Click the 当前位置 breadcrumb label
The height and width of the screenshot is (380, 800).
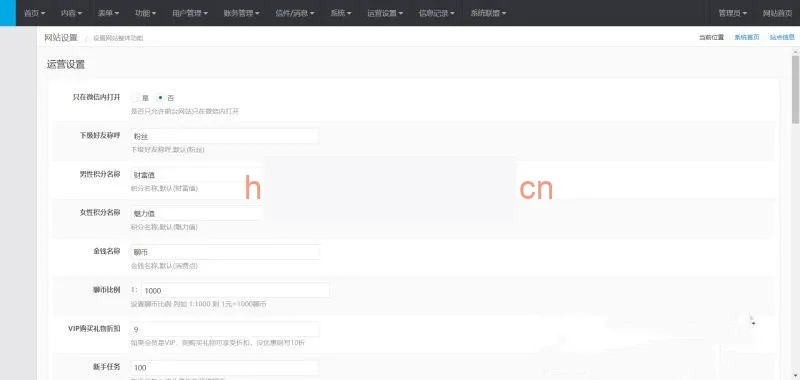[711, 37]
